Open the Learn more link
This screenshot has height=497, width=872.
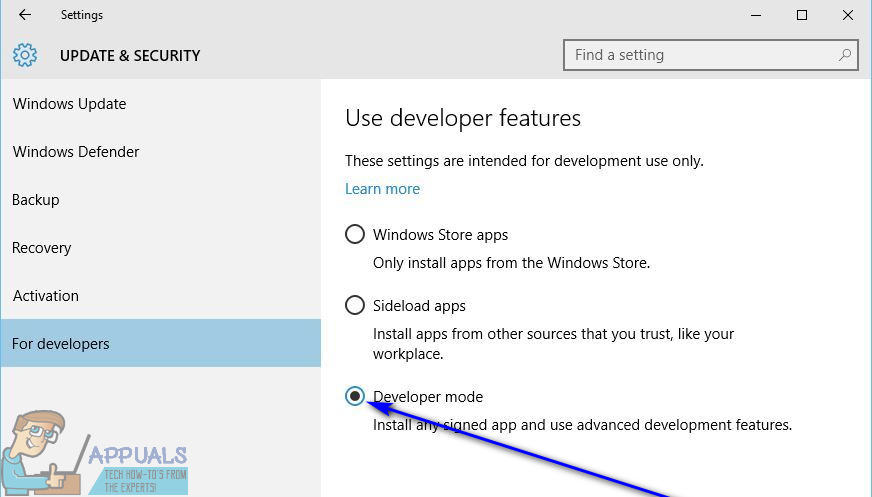click(382, 189)
